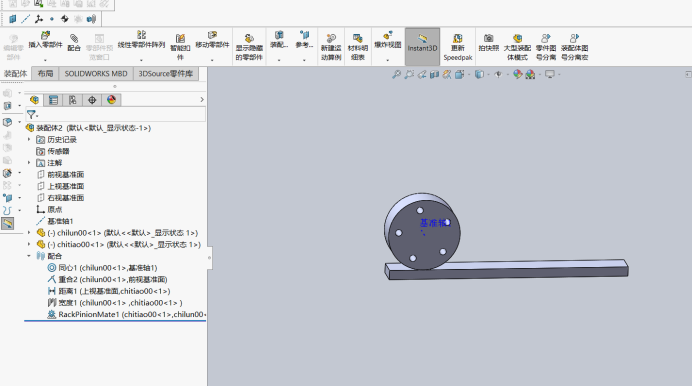Viewport: 693px width, 386px height.
Task: Click Take Snapshot (拍快照) camera icon
Action: [x=488, y=38]
